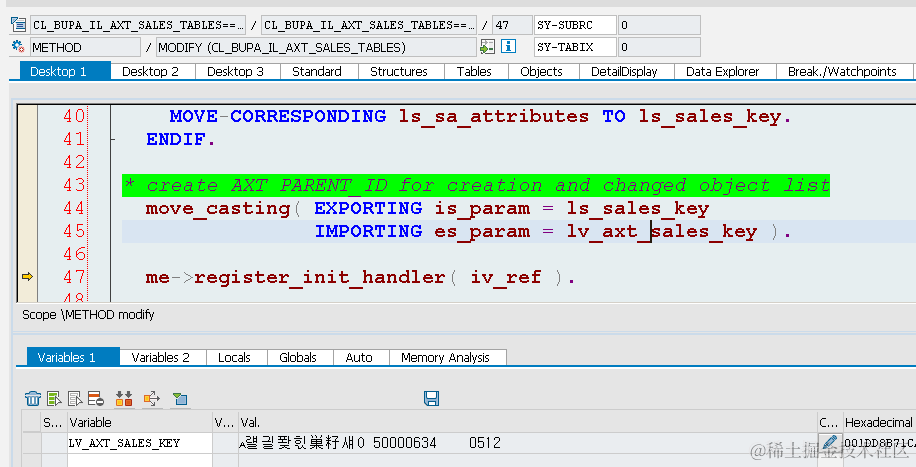The height and width of the screenshot is (467, 916).
Task: Click the SY-TABIX field
Action: coord(575,47)
